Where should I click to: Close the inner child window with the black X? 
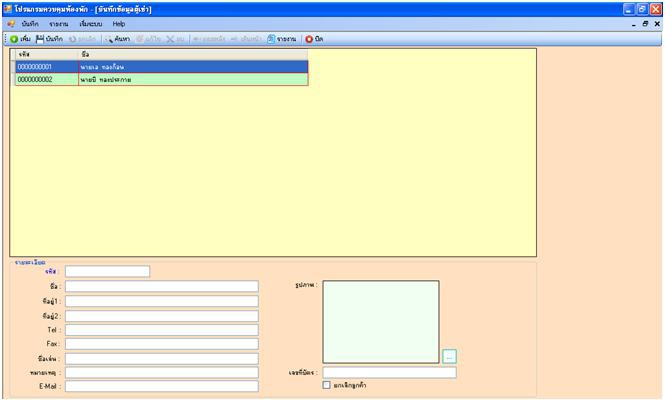click(657, 24)
